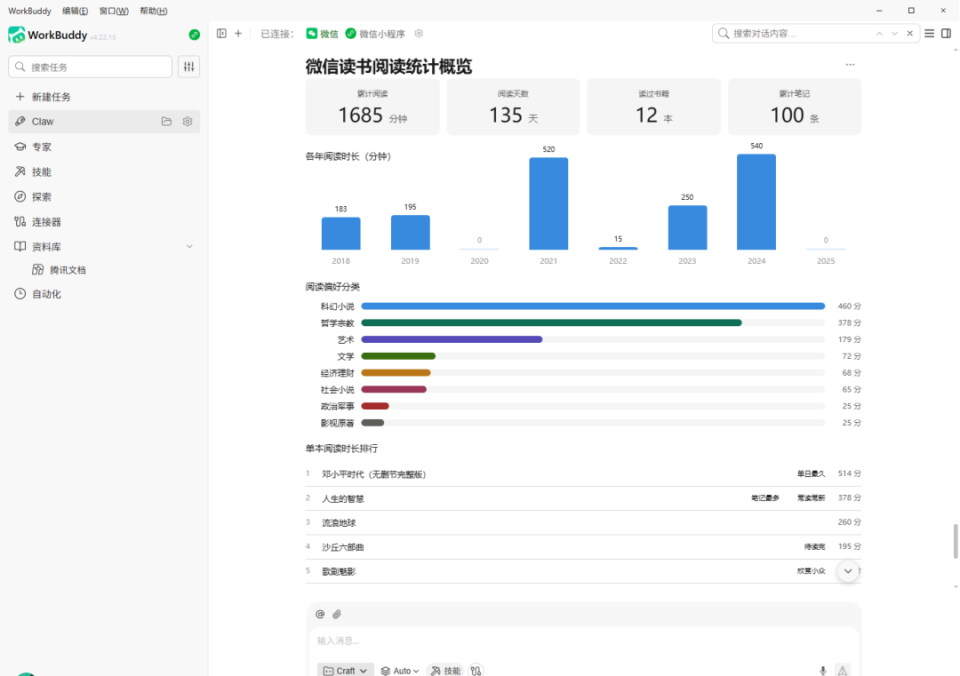Expand the Craft mode dropdown
Image resolution: width=960 pixels, height=676 pixels.
point(345,670)
